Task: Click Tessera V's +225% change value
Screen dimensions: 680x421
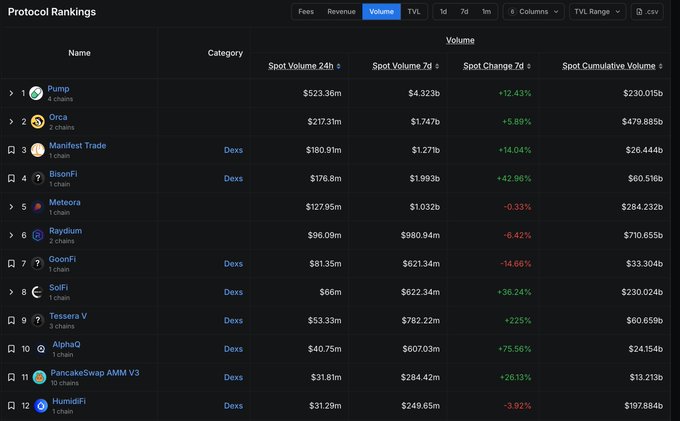Action: coord(518,320)
